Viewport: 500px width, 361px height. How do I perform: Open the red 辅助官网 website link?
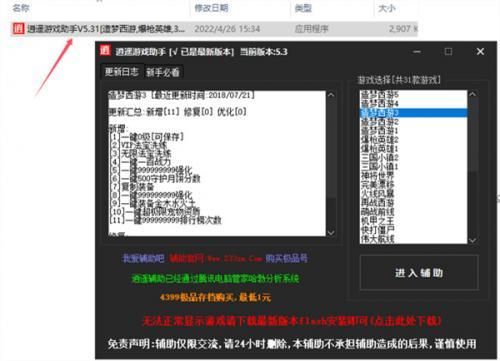(216, 258)
